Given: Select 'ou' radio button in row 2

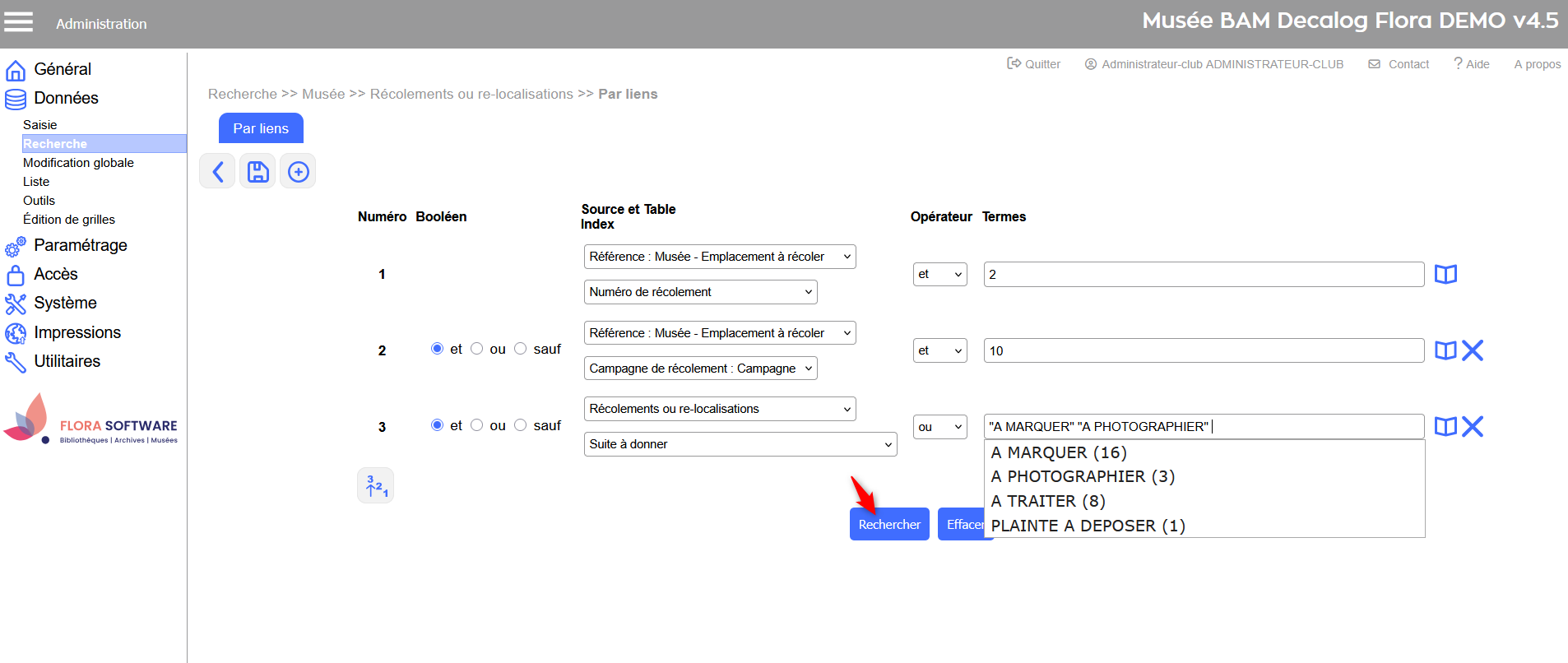Looking at the screenshot, I should coord(477,349).
